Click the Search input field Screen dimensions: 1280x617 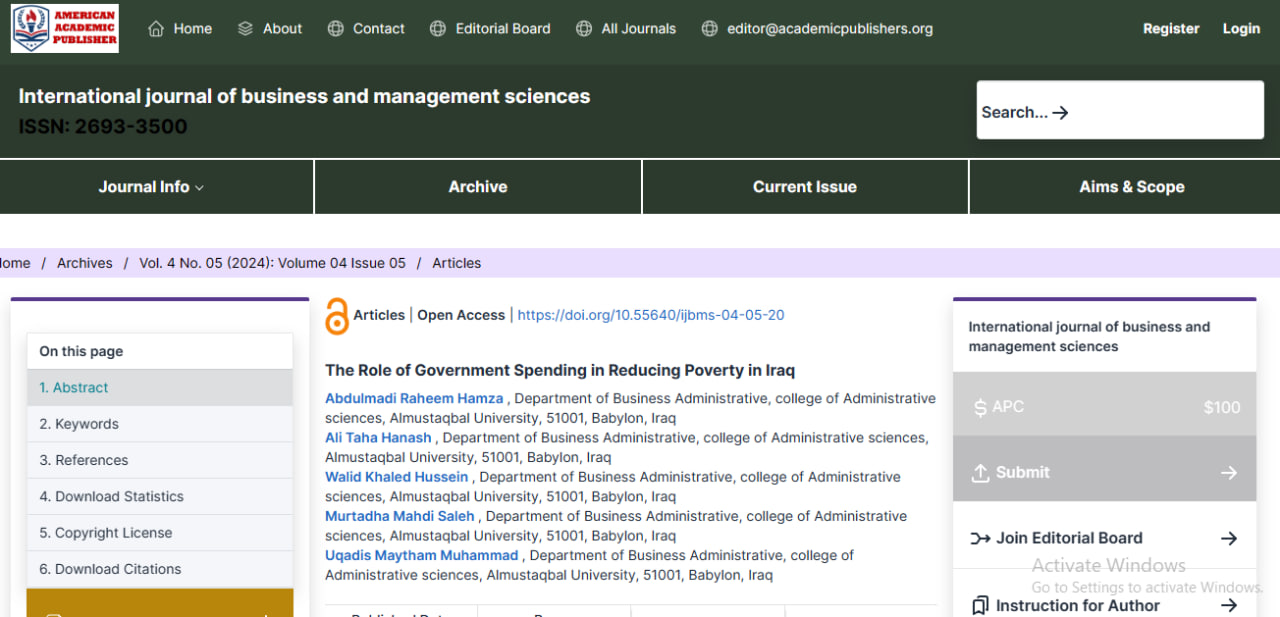click(1120, 110)
